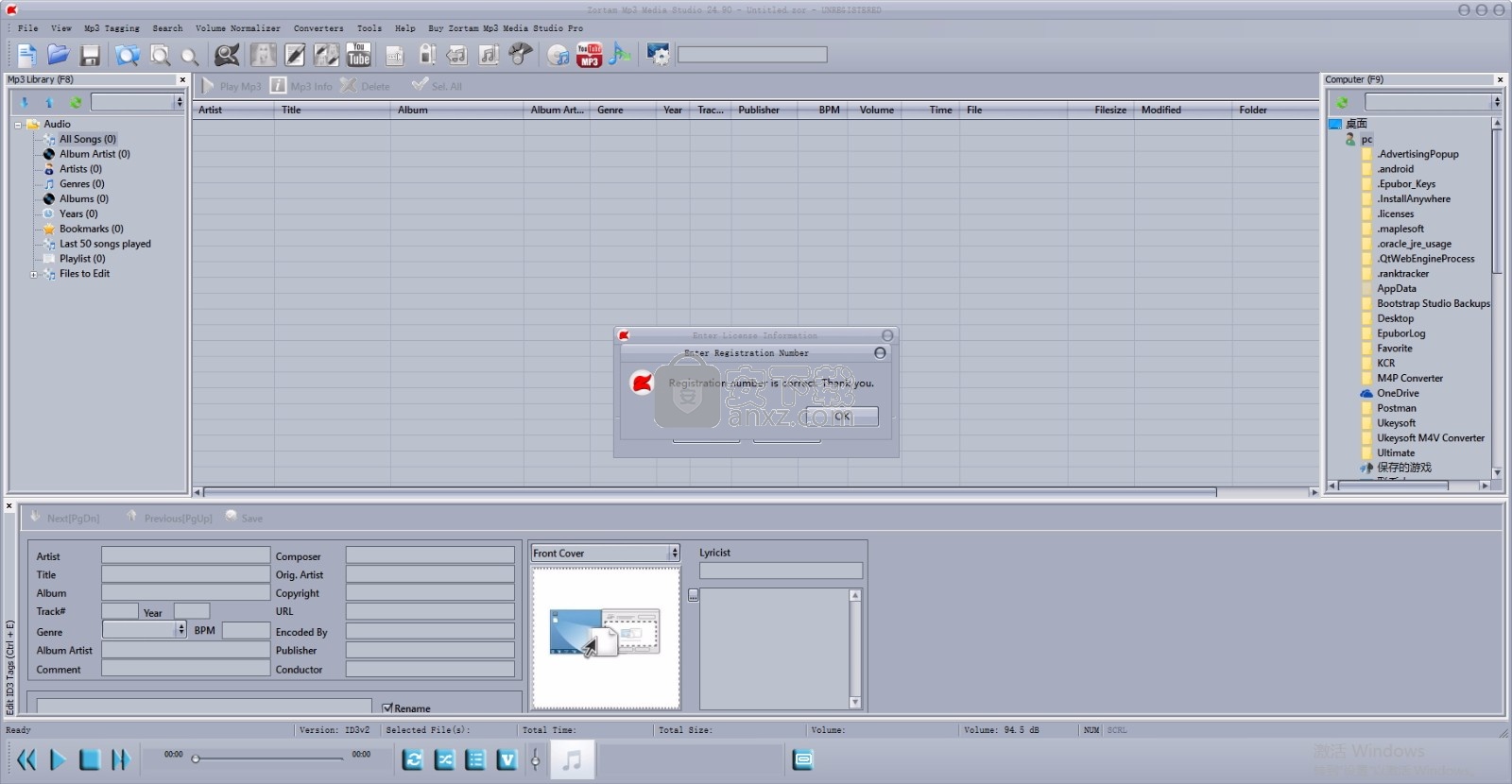Select Bookmarks (0) in library
The image size is (1512, 784).
(91, 229)
